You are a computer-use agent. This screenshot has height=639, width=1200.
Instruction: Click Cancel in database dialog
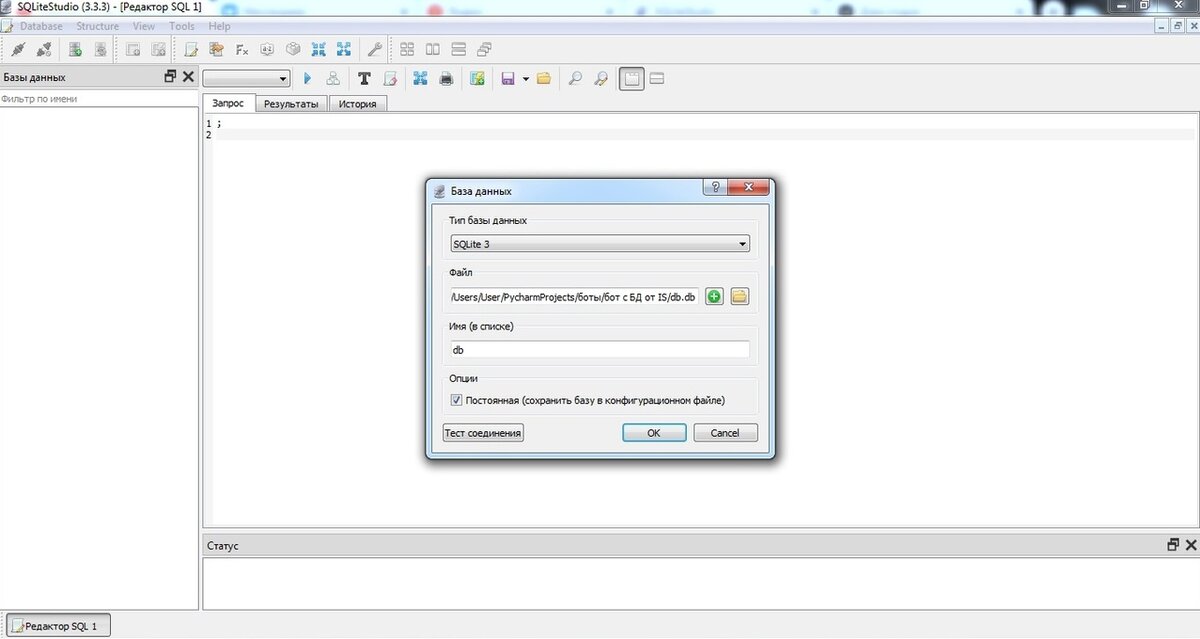(724, 433)
